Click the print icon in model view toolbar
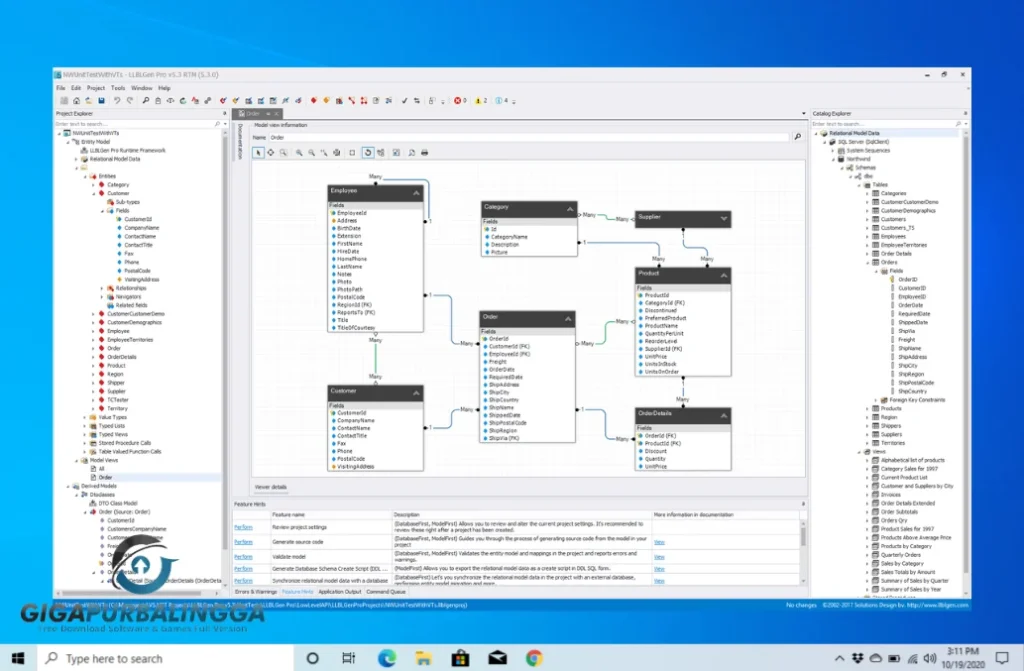Viewport: 1024px width, 671px height. [x=425, y=152]
